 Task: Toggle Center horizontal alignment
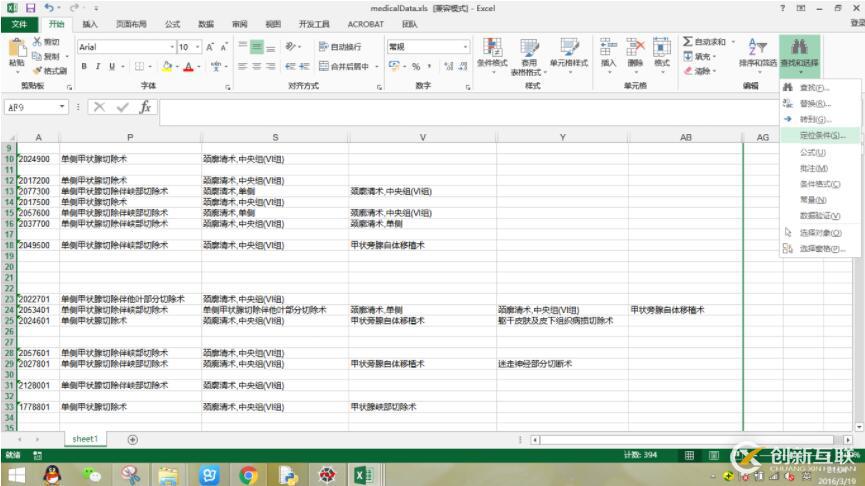click(257, 66)
